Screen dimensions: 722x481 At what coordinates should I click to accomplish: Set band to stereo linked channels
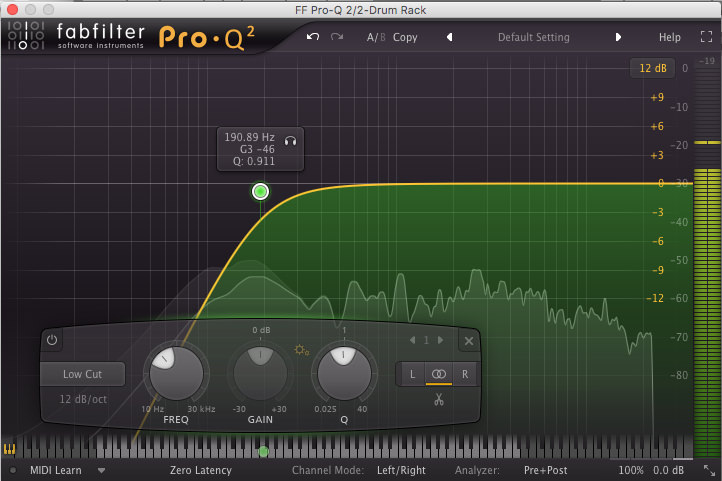[438, 374]
